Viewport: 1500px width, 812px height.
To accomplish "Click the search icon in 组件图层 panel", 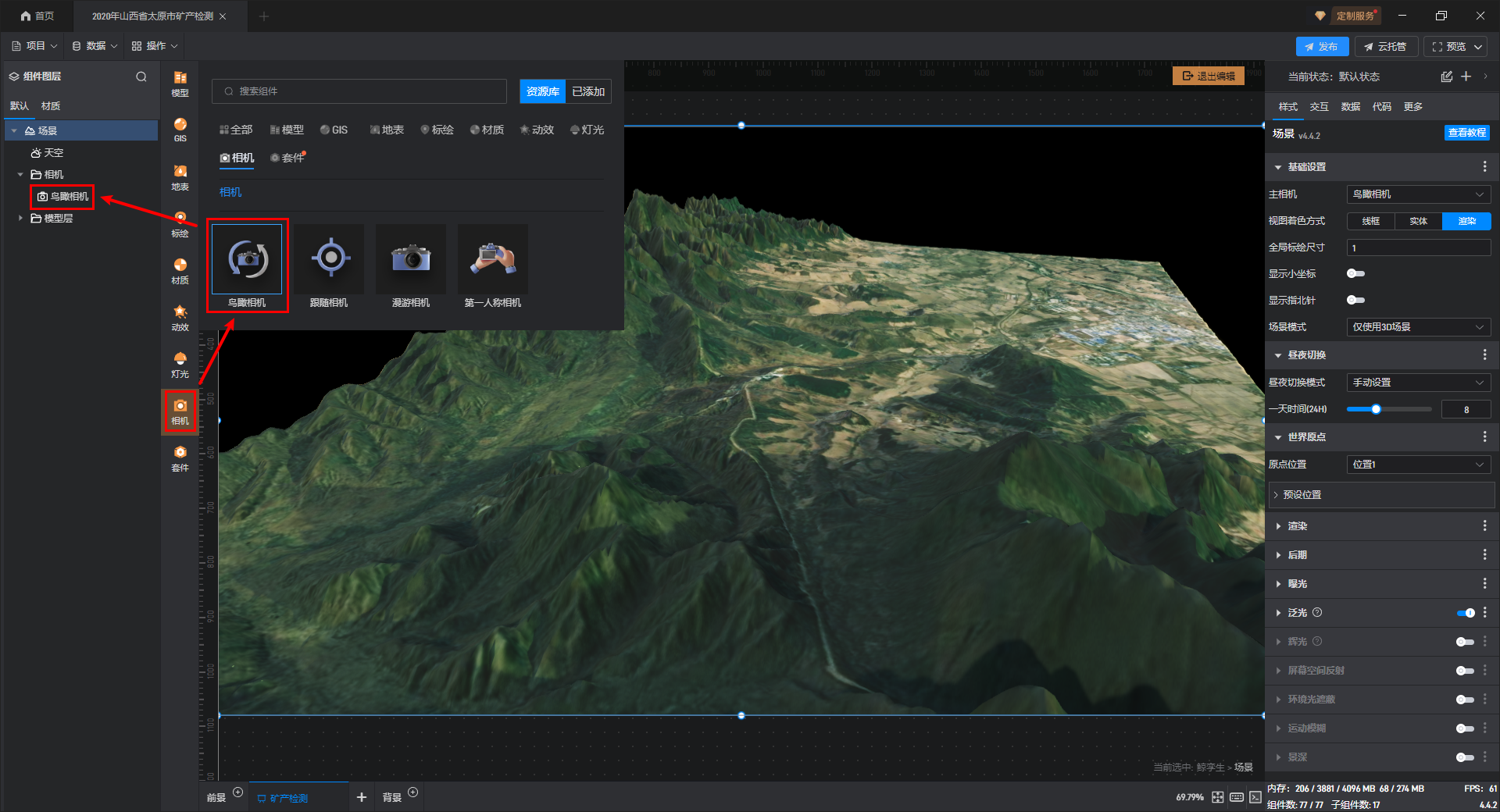I will click(x=141, y=77).
